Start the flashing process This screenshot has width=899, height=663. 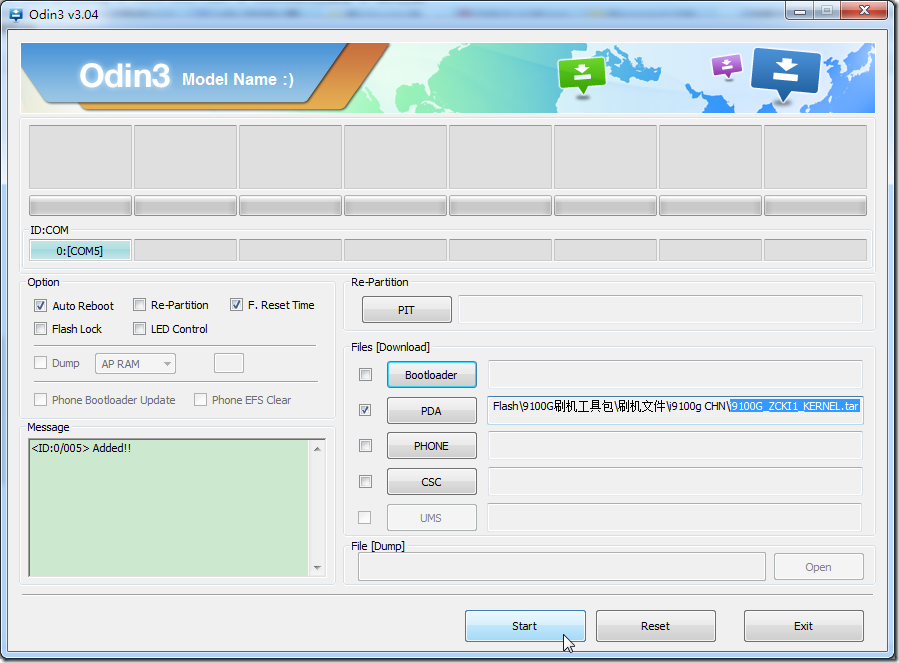525,626
